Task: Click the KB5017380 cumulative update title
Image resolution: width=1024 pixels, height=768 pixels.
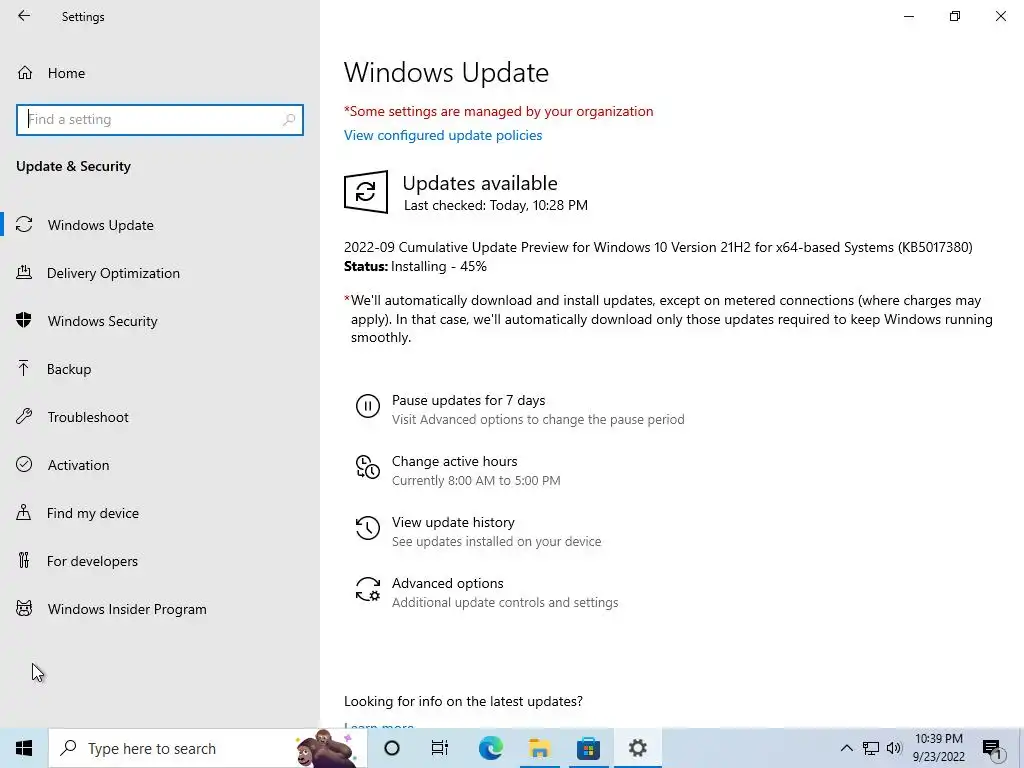Action: 658,248
